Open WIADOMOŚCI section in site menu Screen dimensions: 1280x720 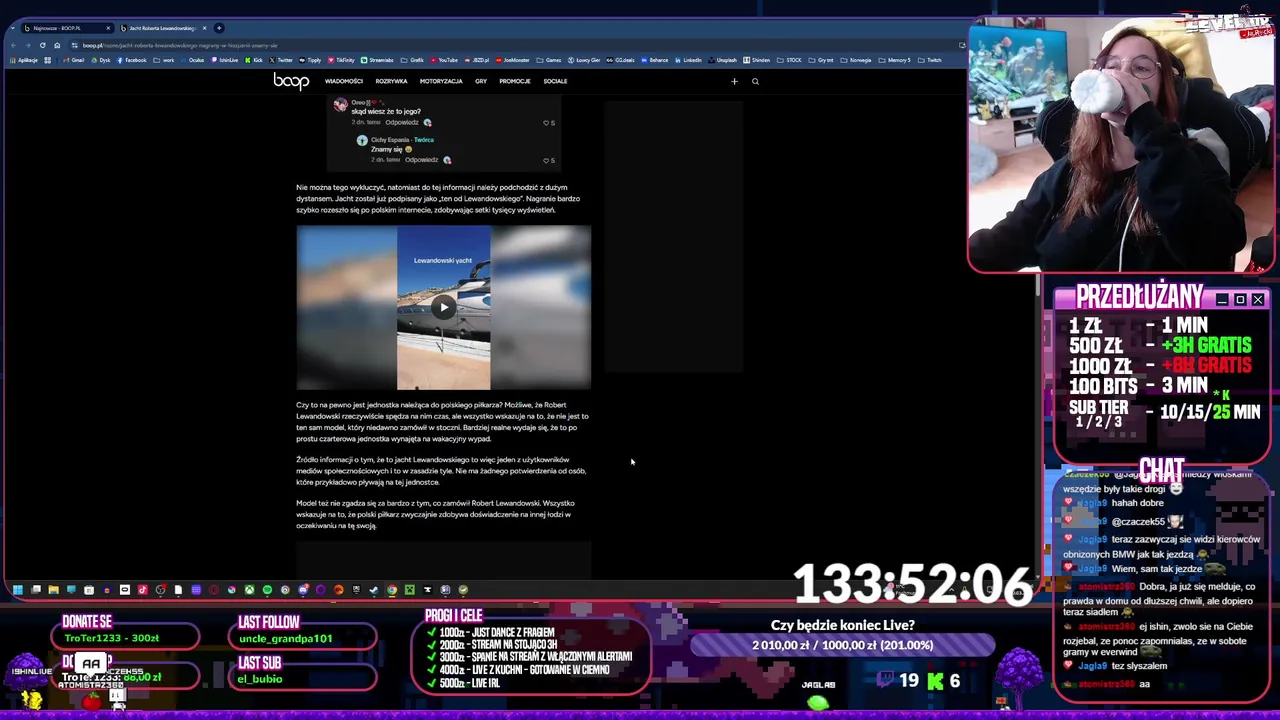tap(343, 81)
